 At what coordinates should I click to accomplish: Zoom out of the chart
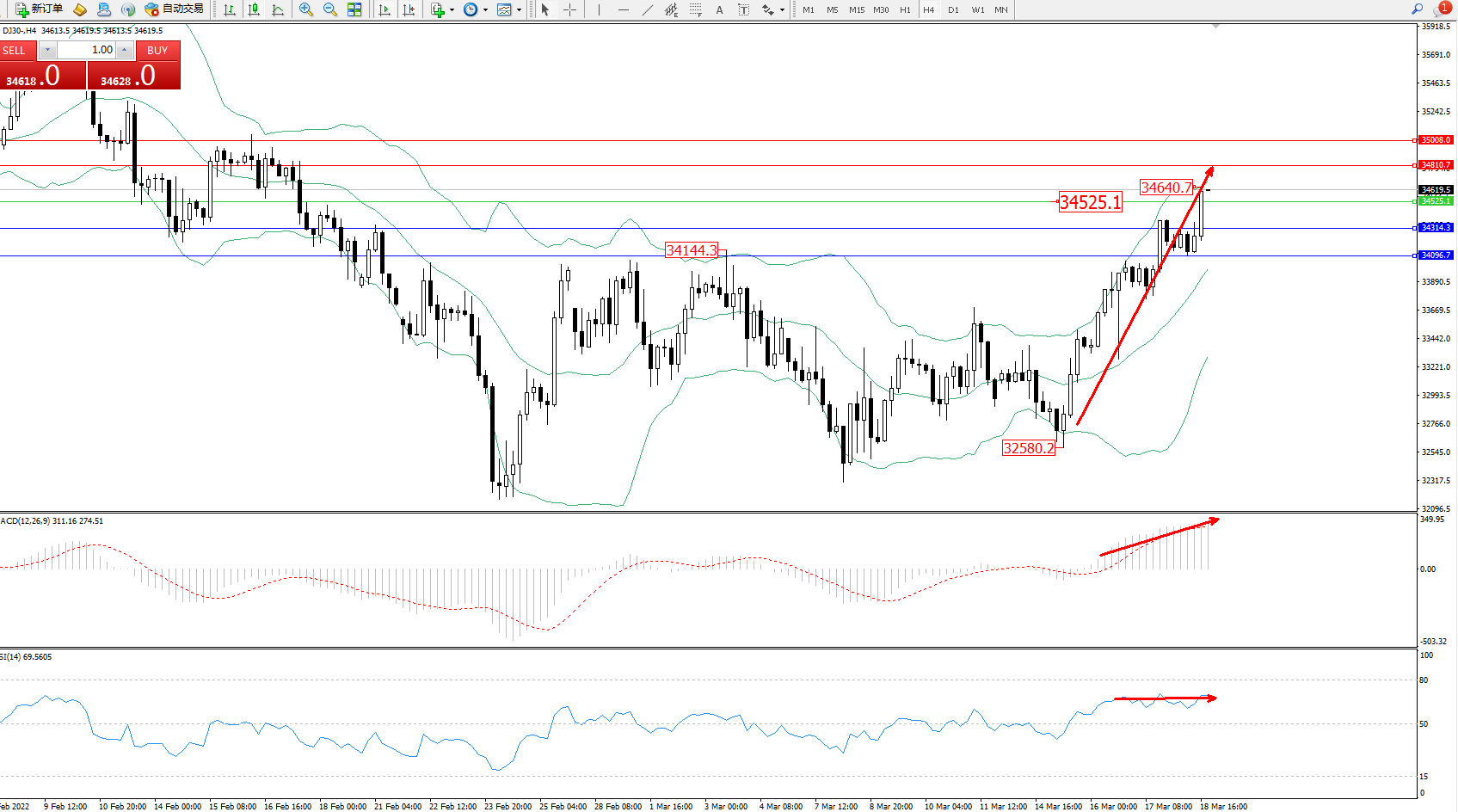pos(329,9)
